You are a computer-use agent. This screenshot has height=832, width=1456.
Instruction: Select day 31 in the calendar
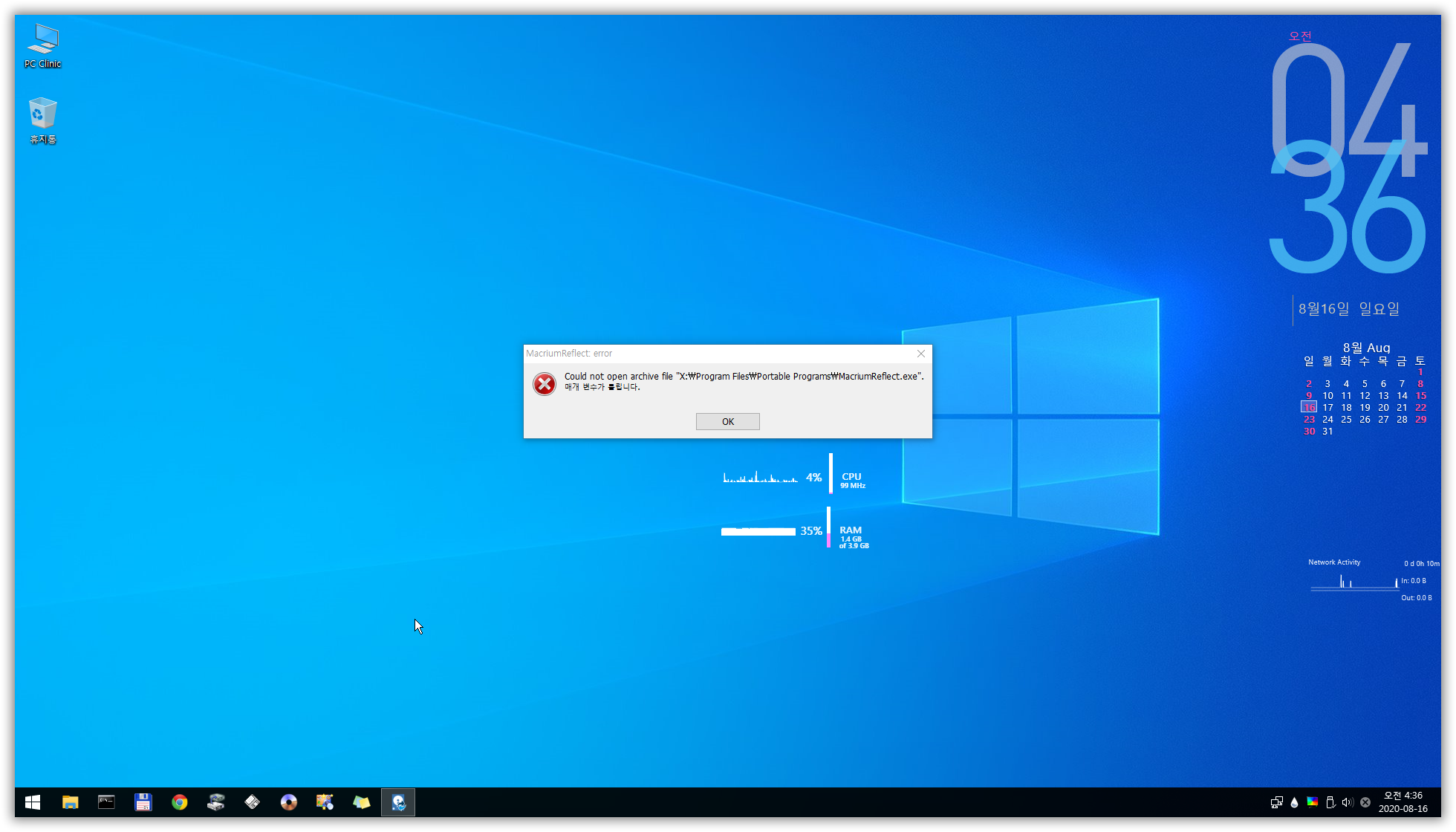click(x=1327, y=431)
